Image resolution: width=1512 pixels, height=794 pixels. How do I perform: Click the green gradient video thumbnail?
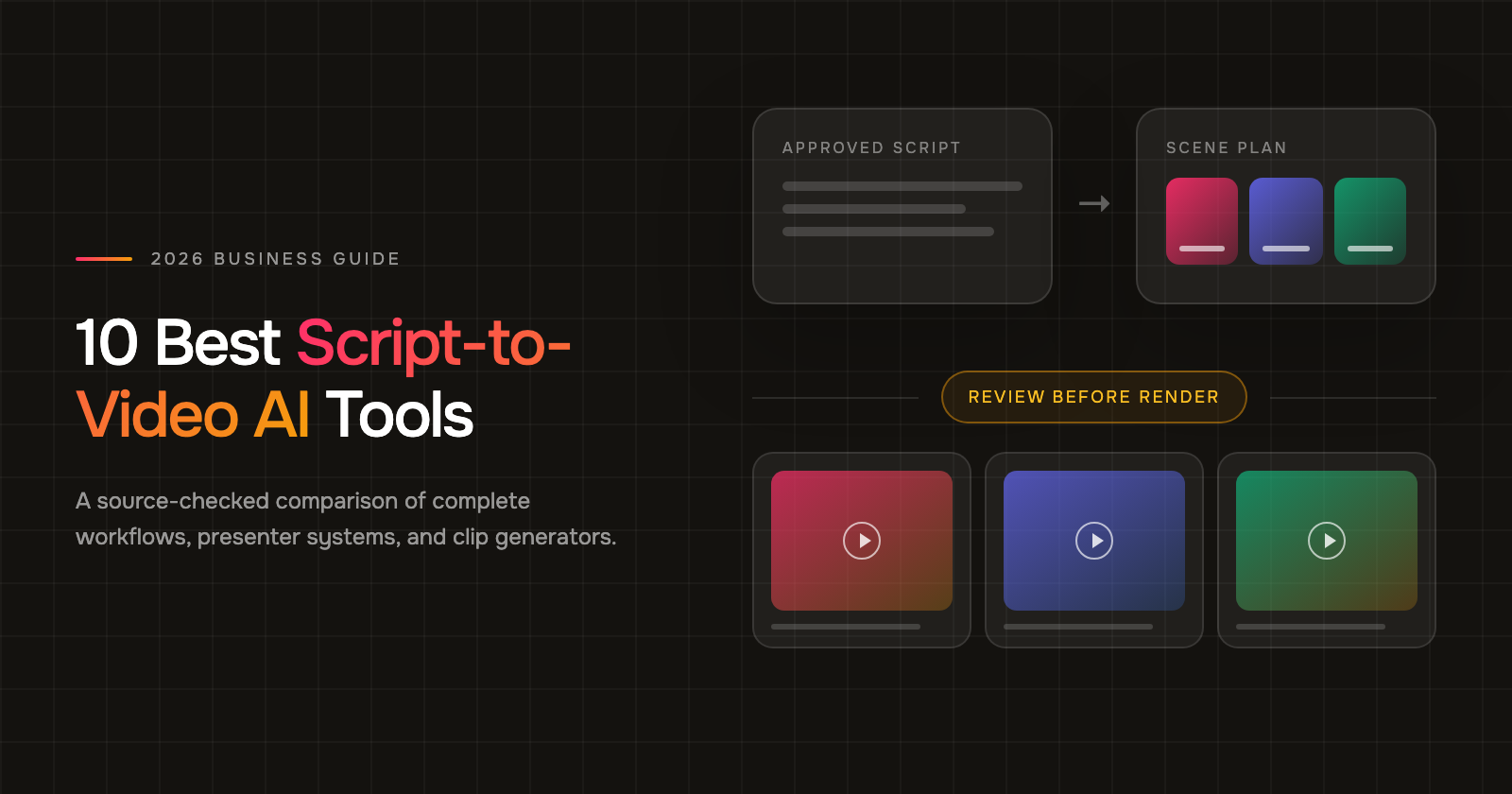click(1327, 541)
